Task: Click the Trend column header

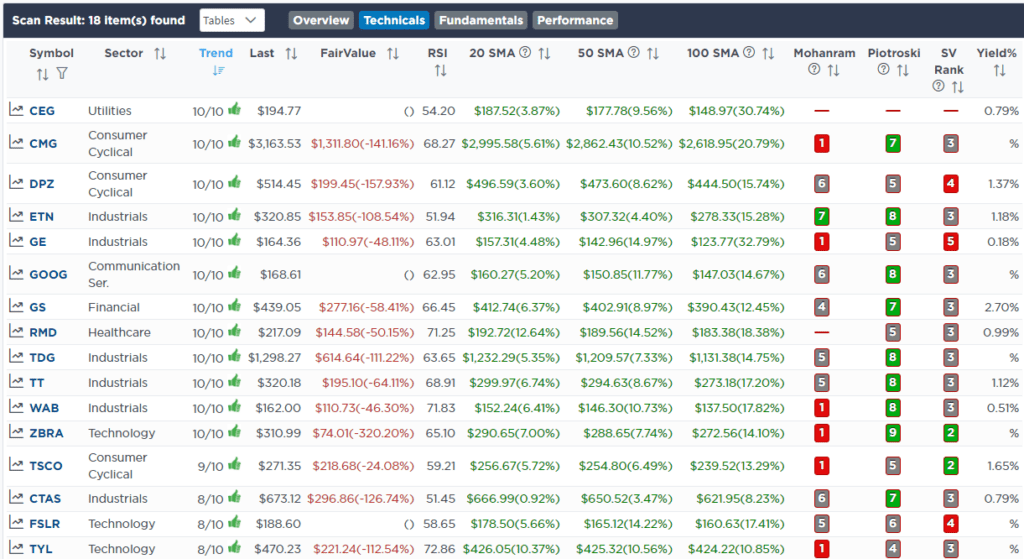Action: click(216, 54)
